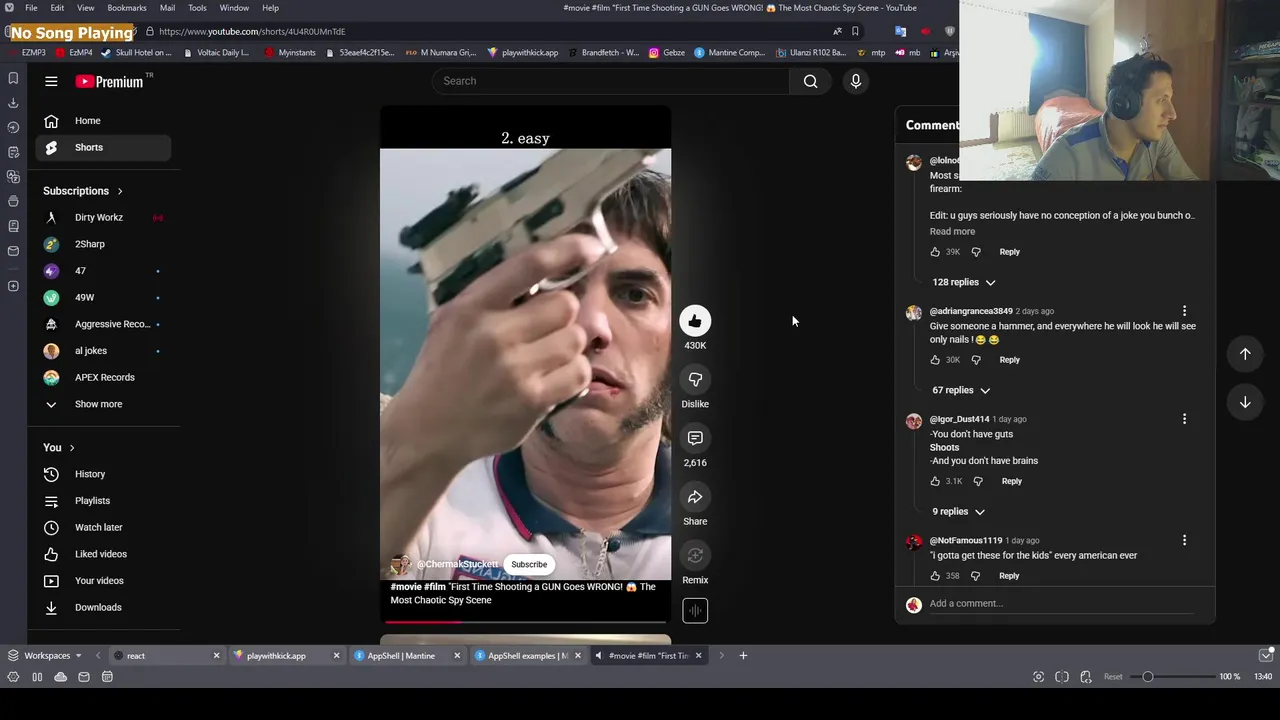The image size is (1280, 720).
Task: Bookmark this page from address bar
Action: point(855,31)
